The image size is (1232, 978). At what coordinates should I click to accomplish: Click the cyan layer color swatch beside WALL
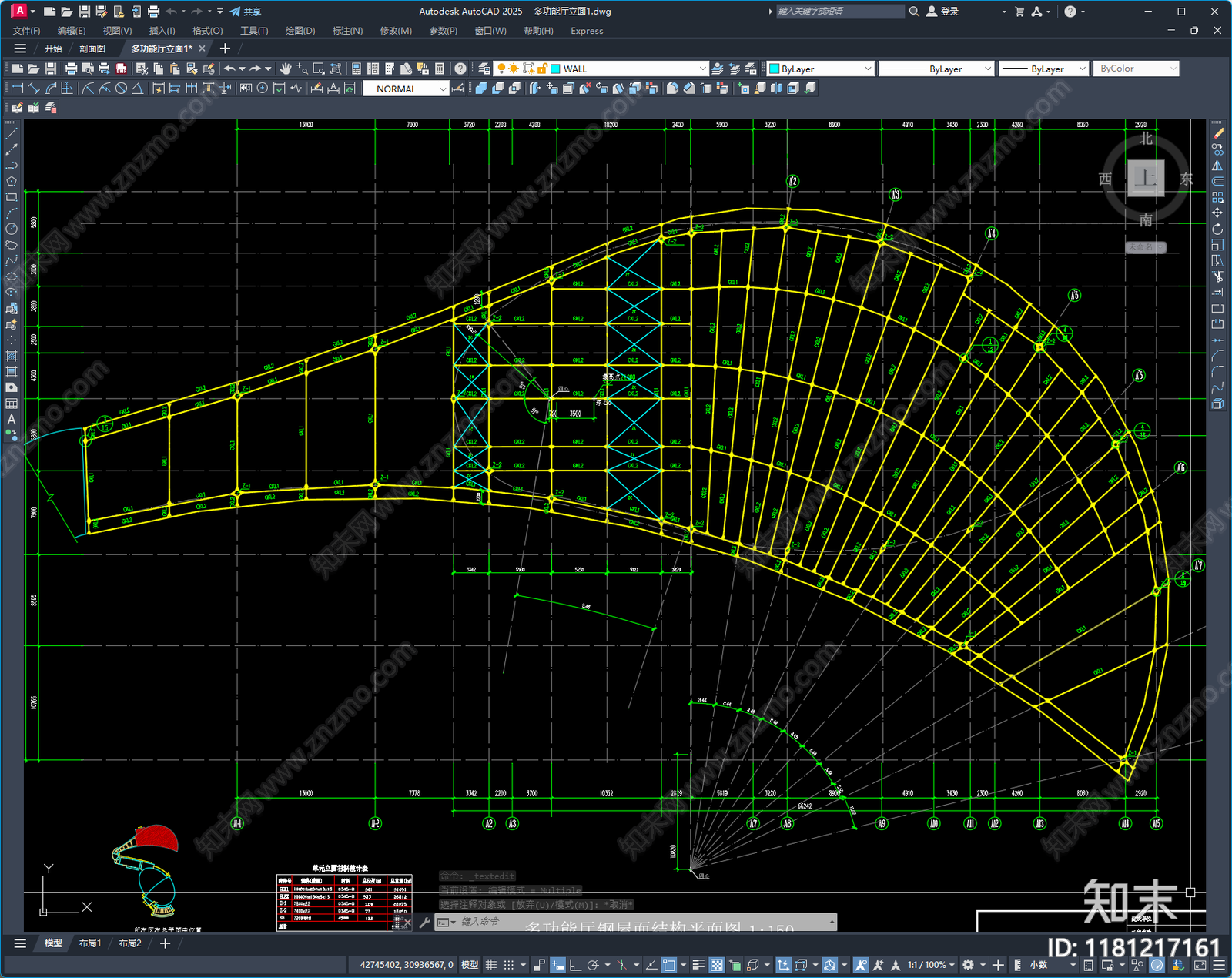[x=556, y=69]
